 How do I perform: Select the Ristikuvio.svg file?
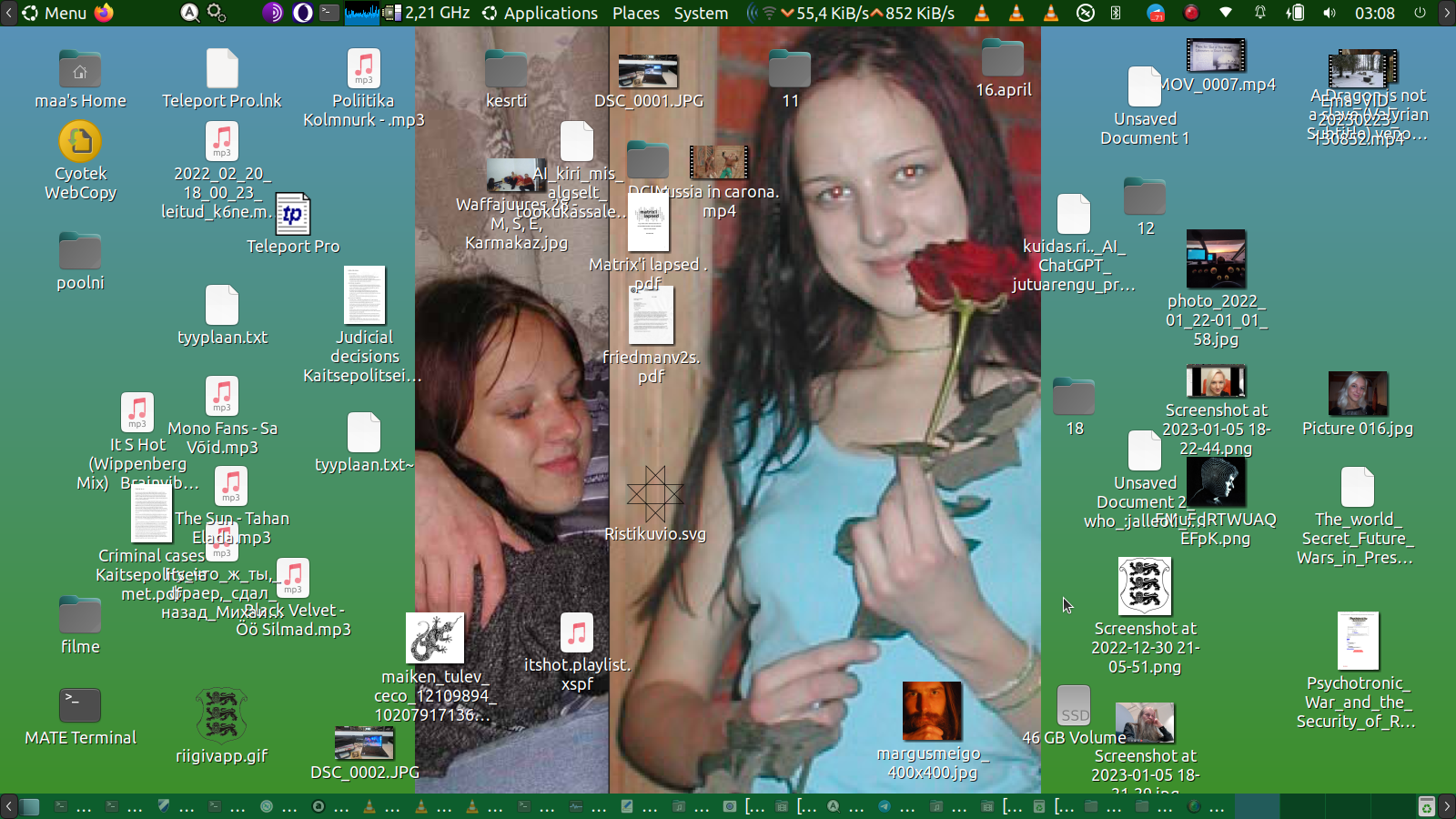pyautogui.click(x=655, y=504)
